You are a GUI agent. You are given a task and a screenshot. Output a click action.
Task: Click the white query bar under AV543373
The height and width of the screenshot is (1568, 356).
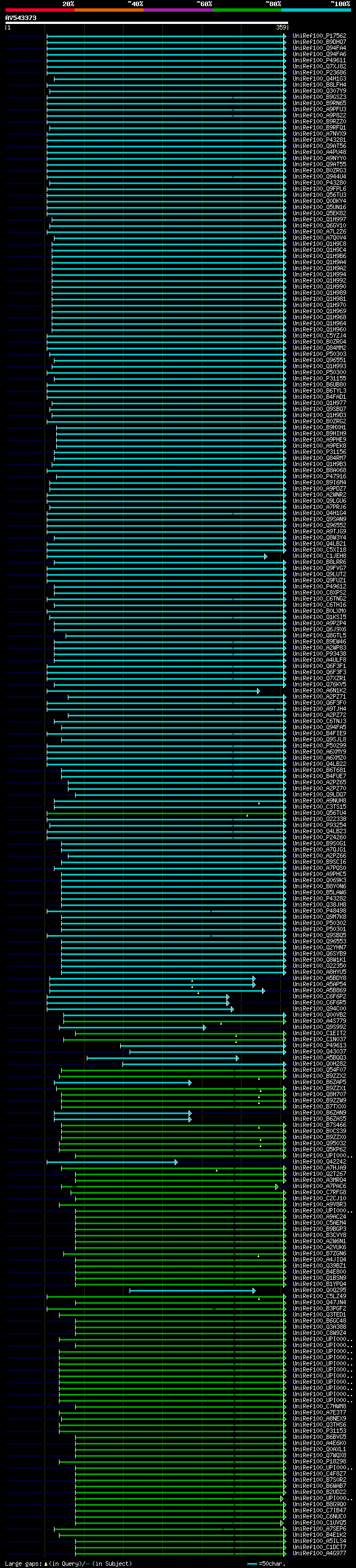point(147,23)
